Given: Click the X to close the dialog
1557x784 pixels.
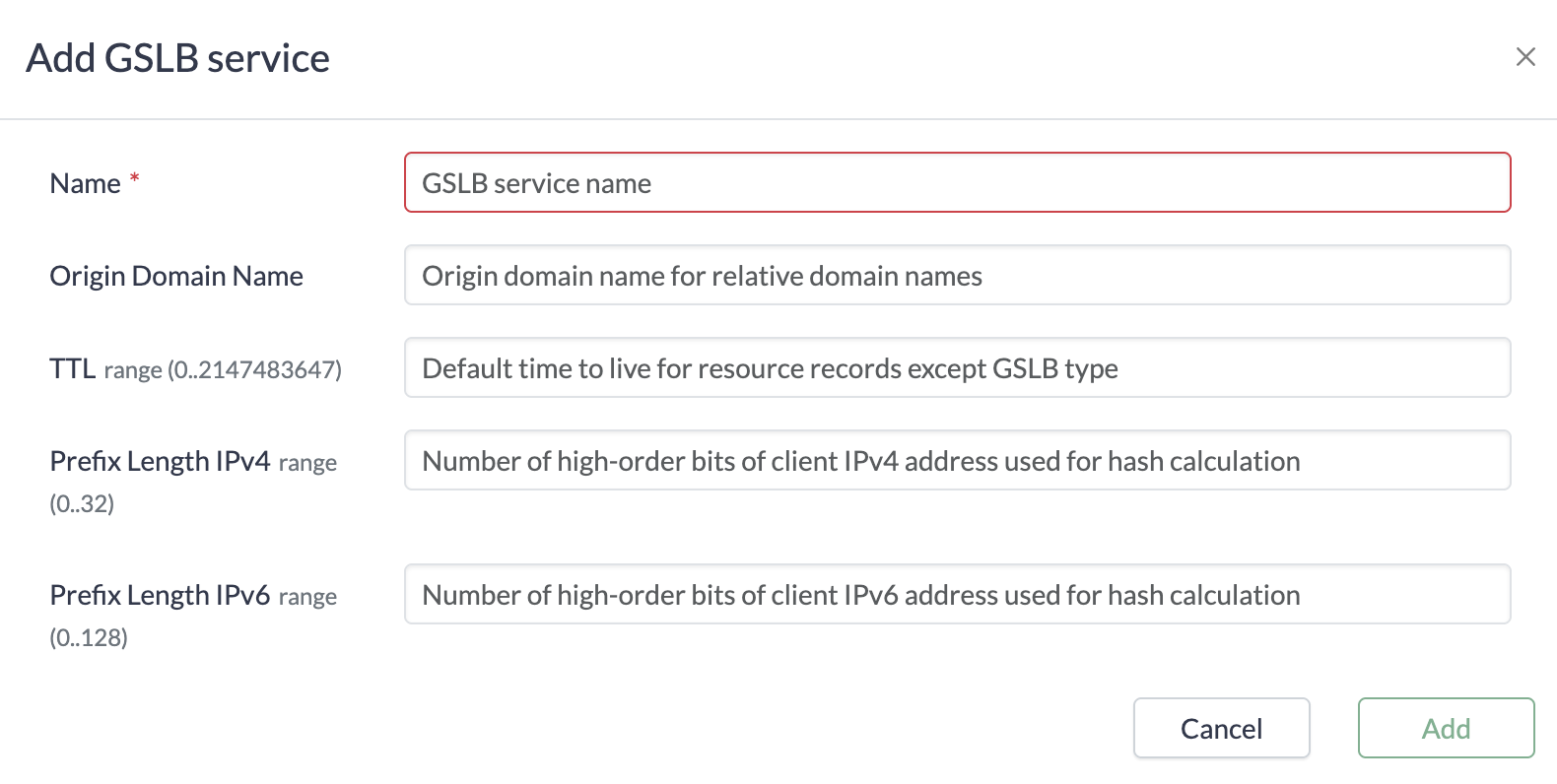Looking at the screenshot, I should (1525, 57).
